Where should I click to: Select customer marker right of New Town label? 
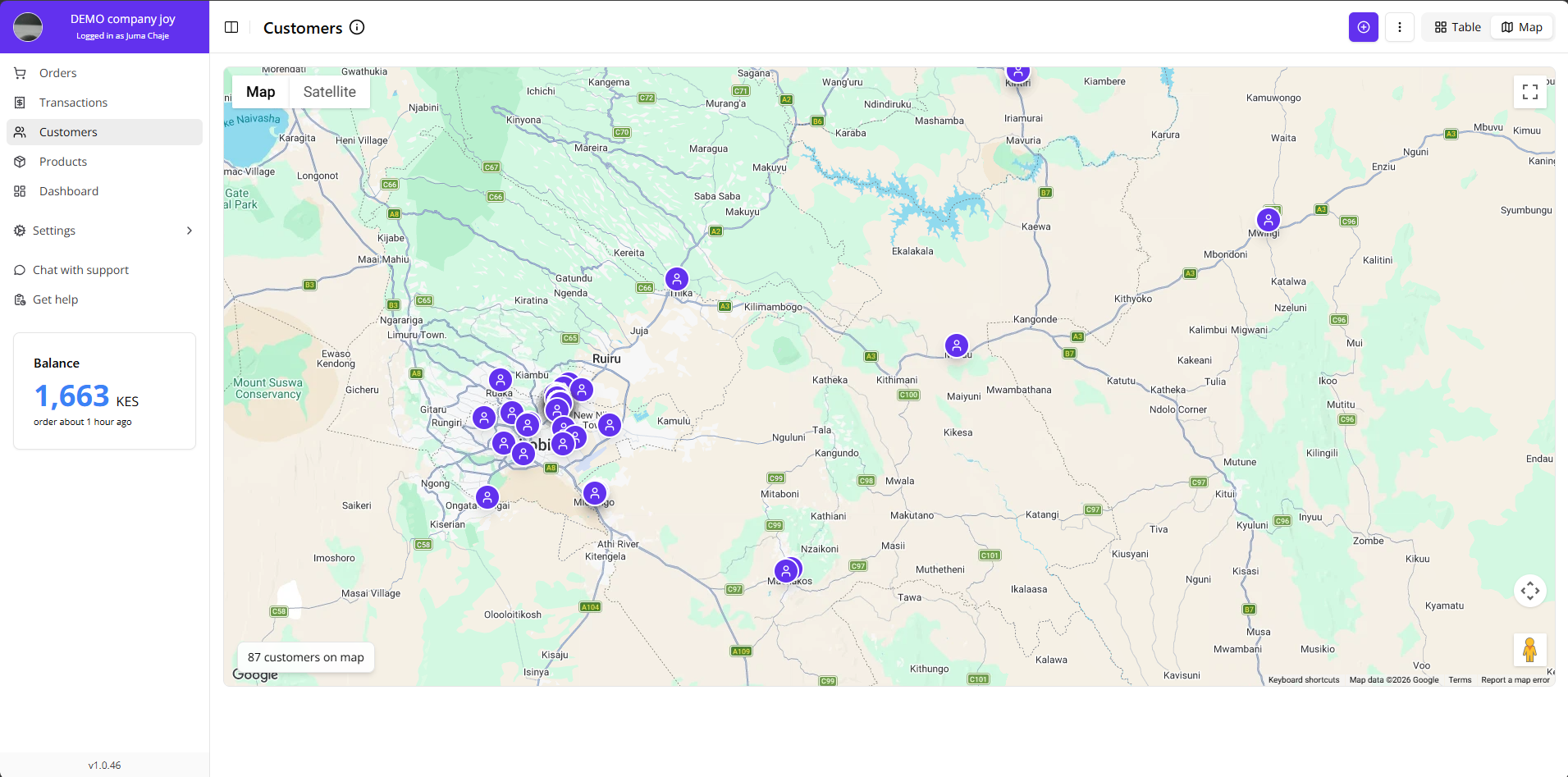(x=610, y=425)
